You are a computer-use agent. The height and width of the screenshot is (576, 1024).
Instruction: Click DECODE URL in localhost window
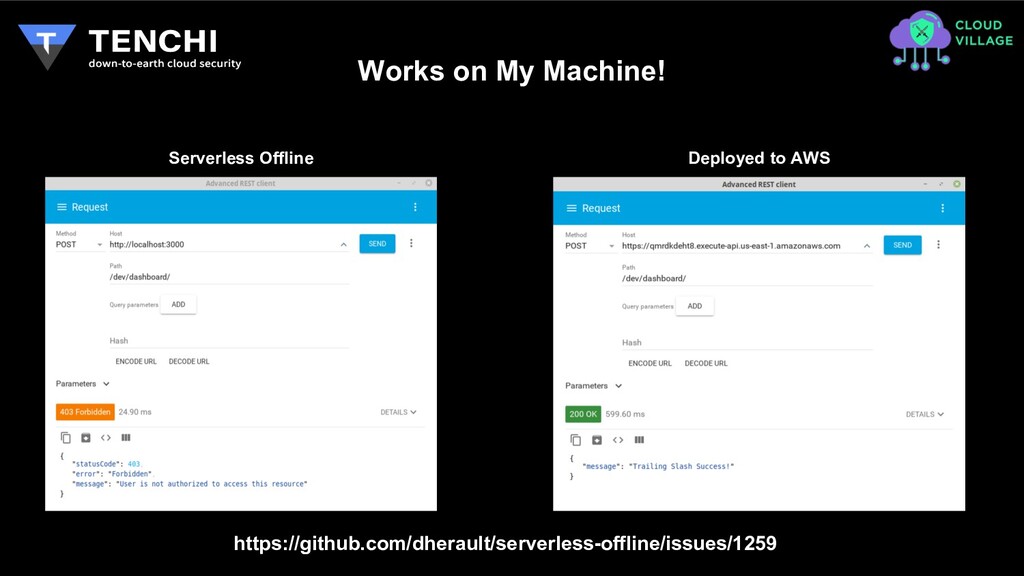pos(189,361)
